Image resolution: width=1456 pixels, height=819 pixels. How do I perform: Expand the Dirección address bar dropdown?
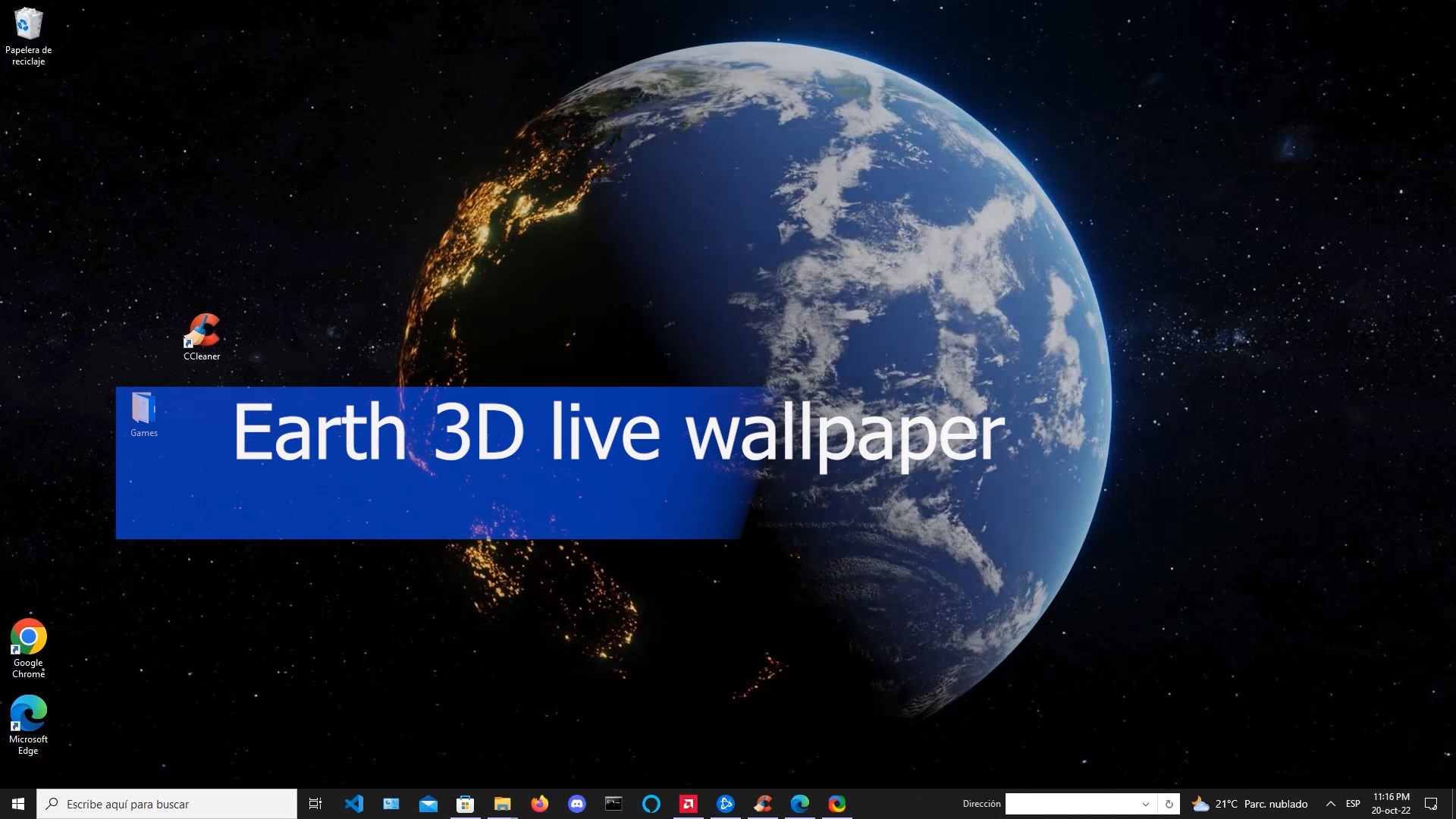pos(1145,804)
